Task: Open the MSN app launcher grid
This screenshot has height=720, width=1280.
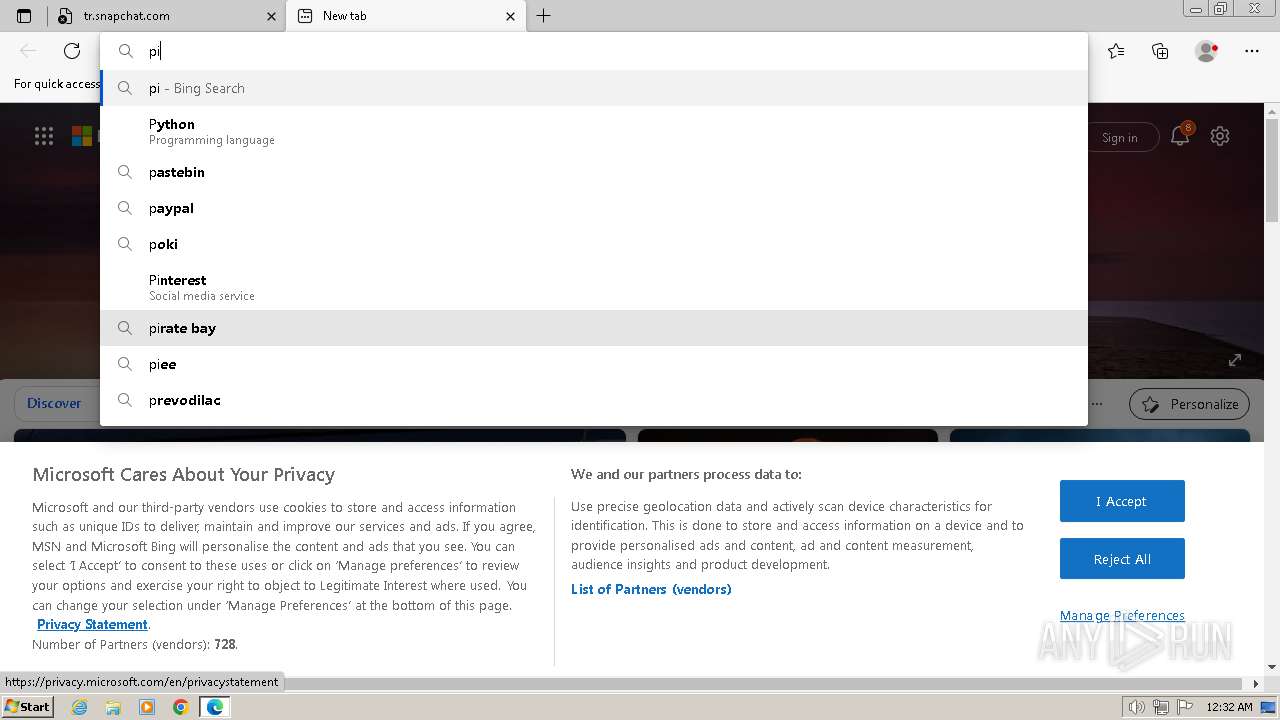Action: (44, 137)
